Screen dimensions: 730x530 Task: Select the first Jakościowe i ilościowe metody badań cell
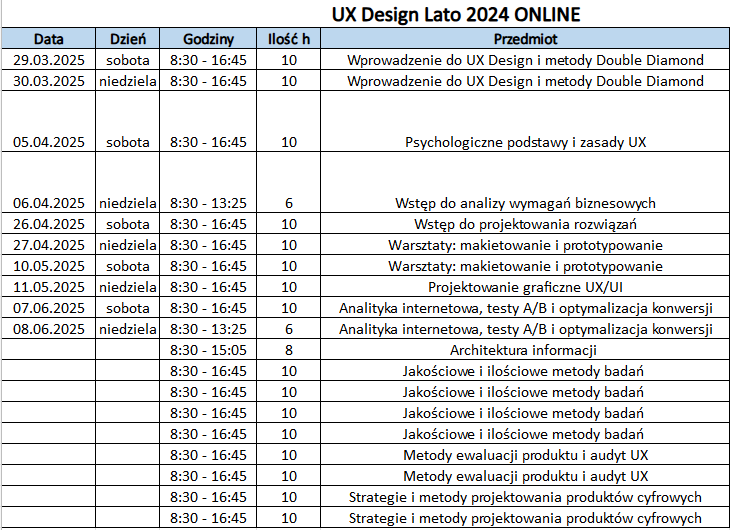[x=525, y=370]
